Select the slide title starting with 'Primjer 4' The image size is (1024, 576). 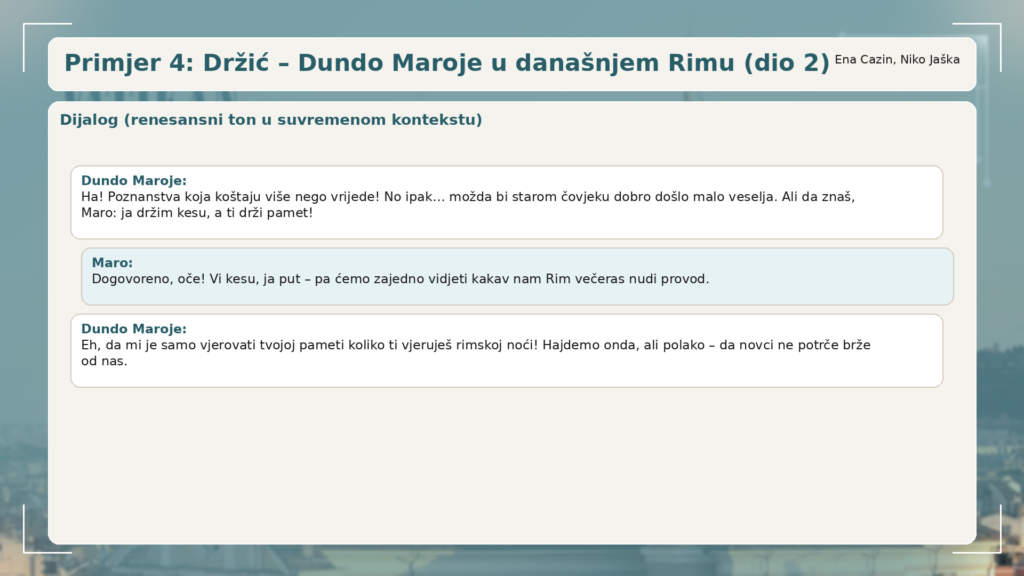pyautogui.click(x=446, y=63)
